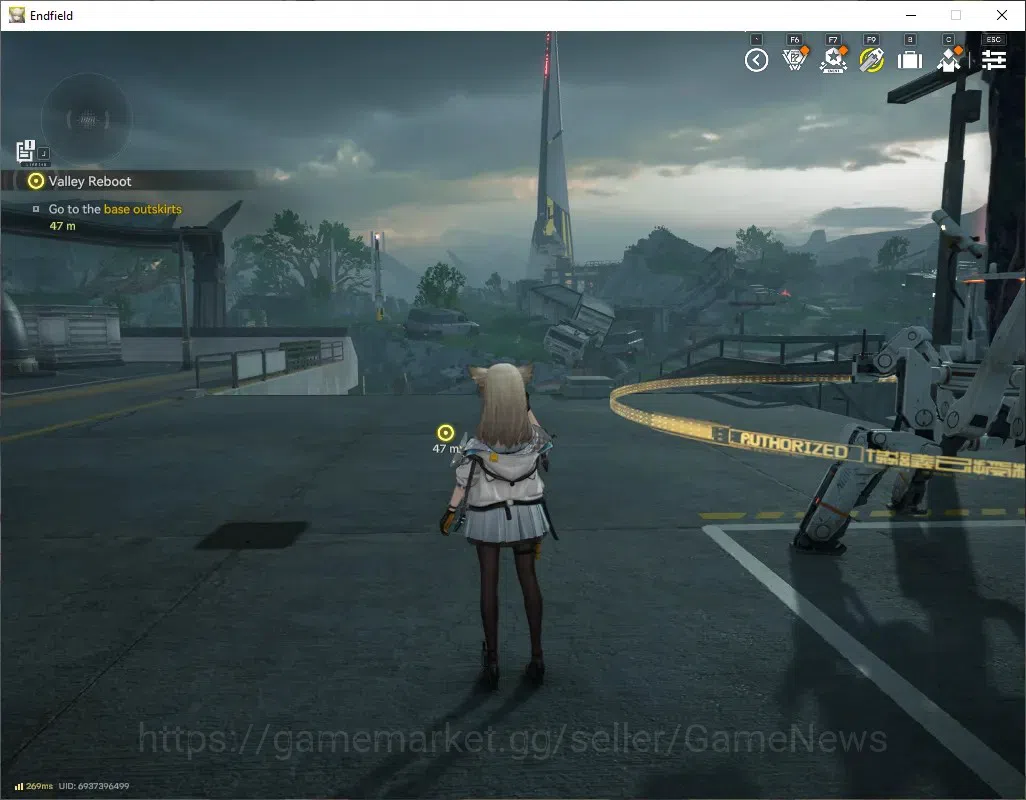Click the UID number text
The width and height of the screenshot is (1026, 800).
(x=94, y=786)
